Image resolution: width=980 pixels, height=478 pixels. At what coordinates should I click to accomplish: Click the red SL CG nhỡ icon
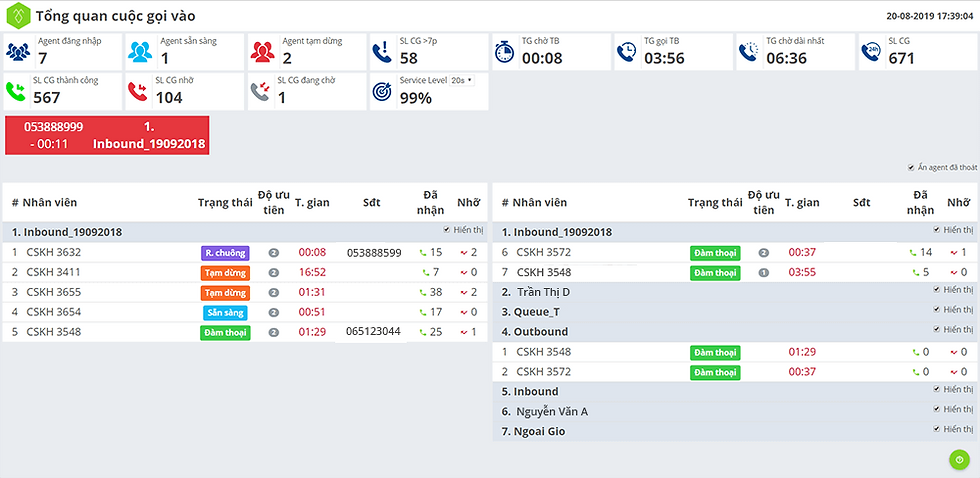[138, 92]
